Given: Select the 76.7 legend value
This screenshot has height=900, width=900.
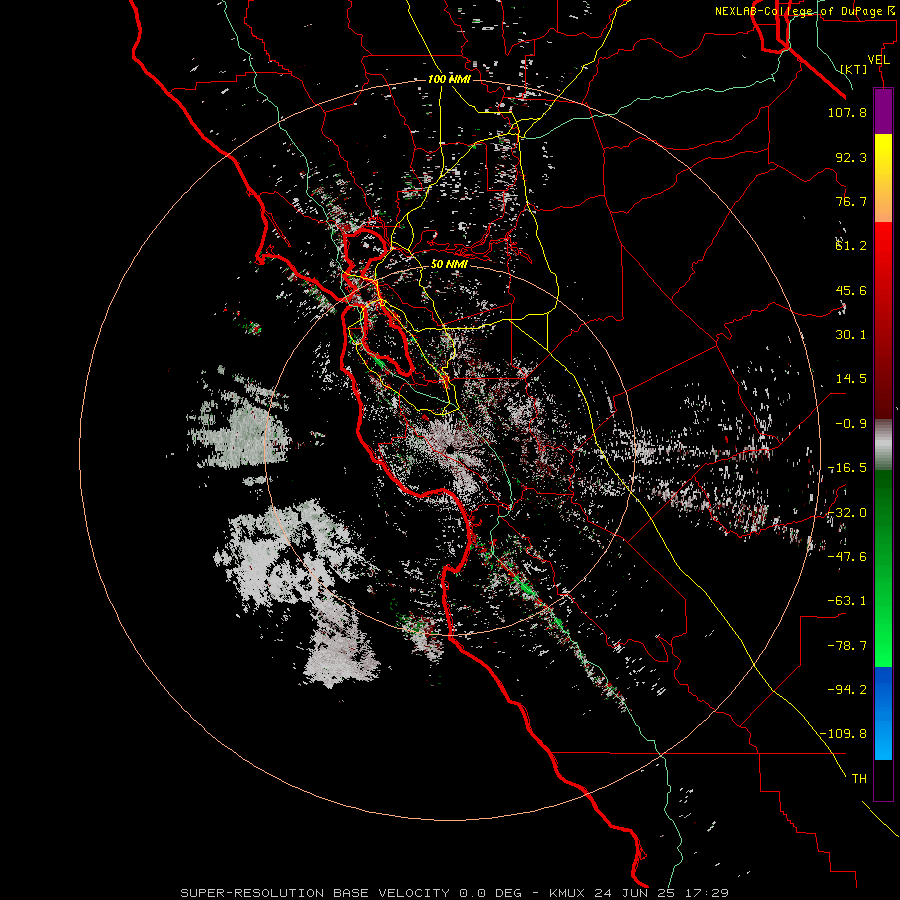Looking at the screenshot, I should (851, 201).
